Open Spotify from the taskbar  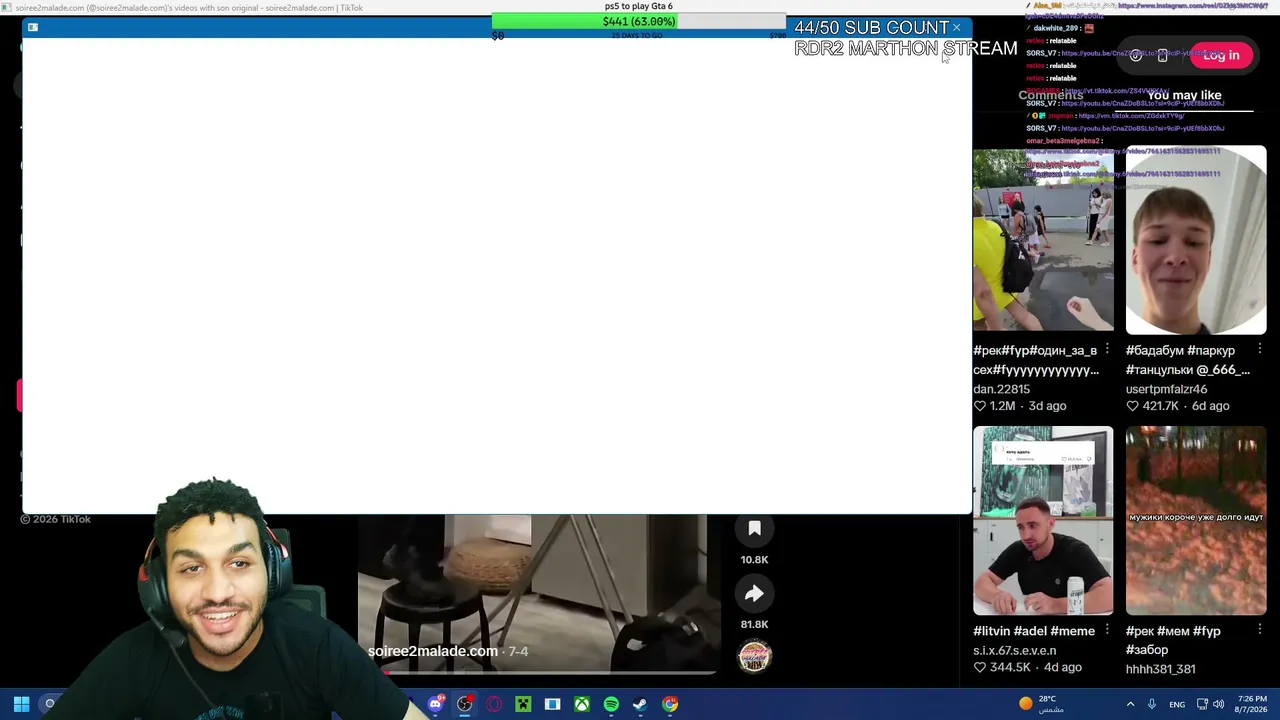tap(611, 704)
